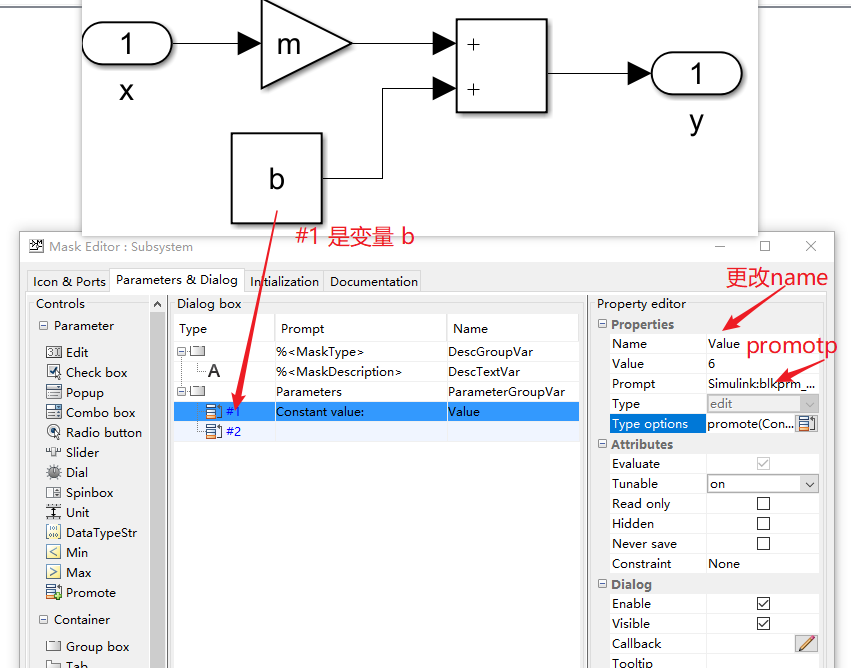Add a Min control
This screenshot has width=851, height=668.
[x=67, y=553]
